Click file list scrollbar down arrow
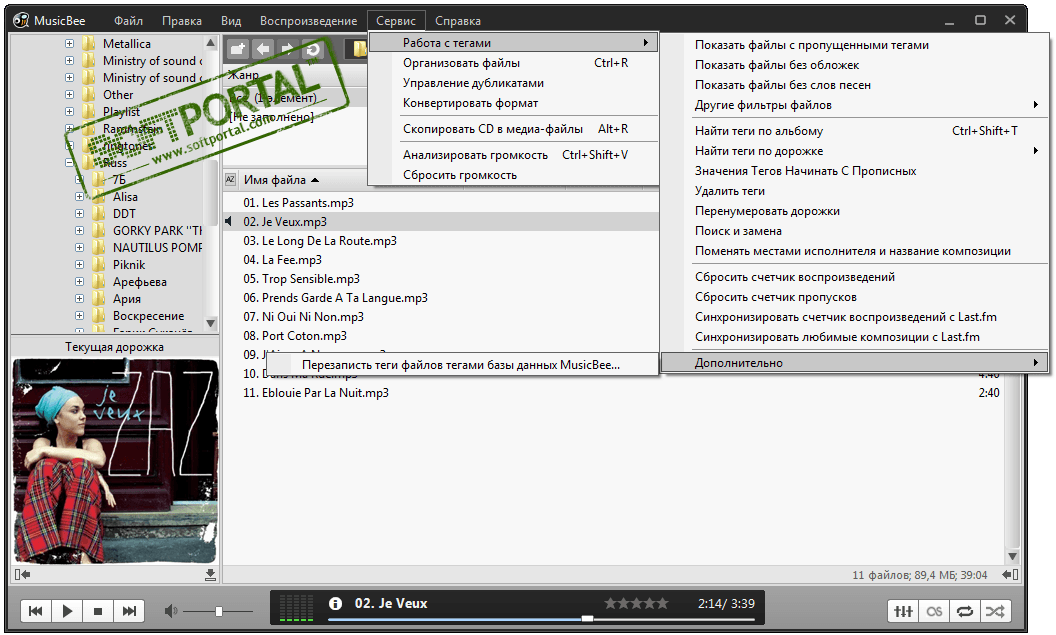The width and height of the screenshot is (1056, 635). (1012, 557)
